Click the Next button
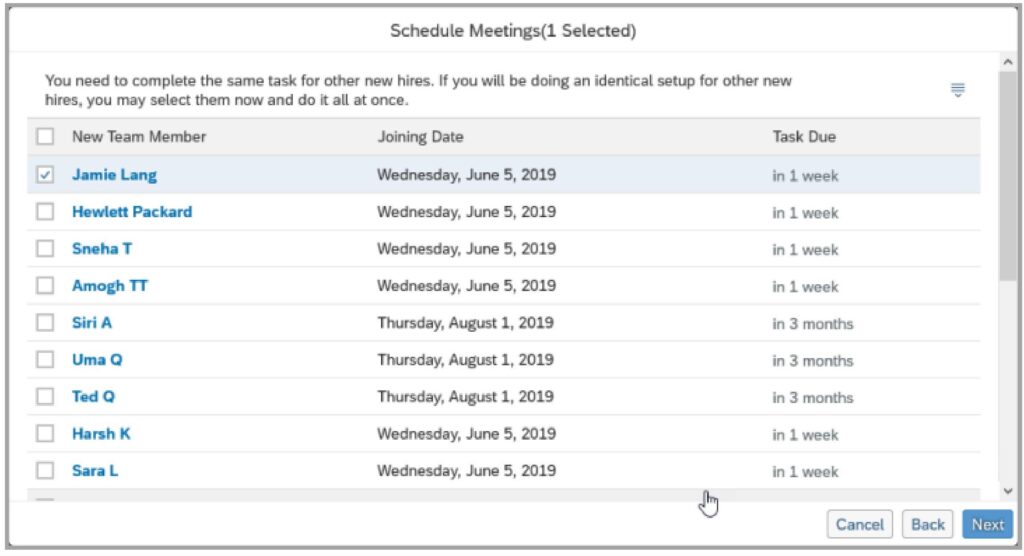1024x556 pixels. 987,524
